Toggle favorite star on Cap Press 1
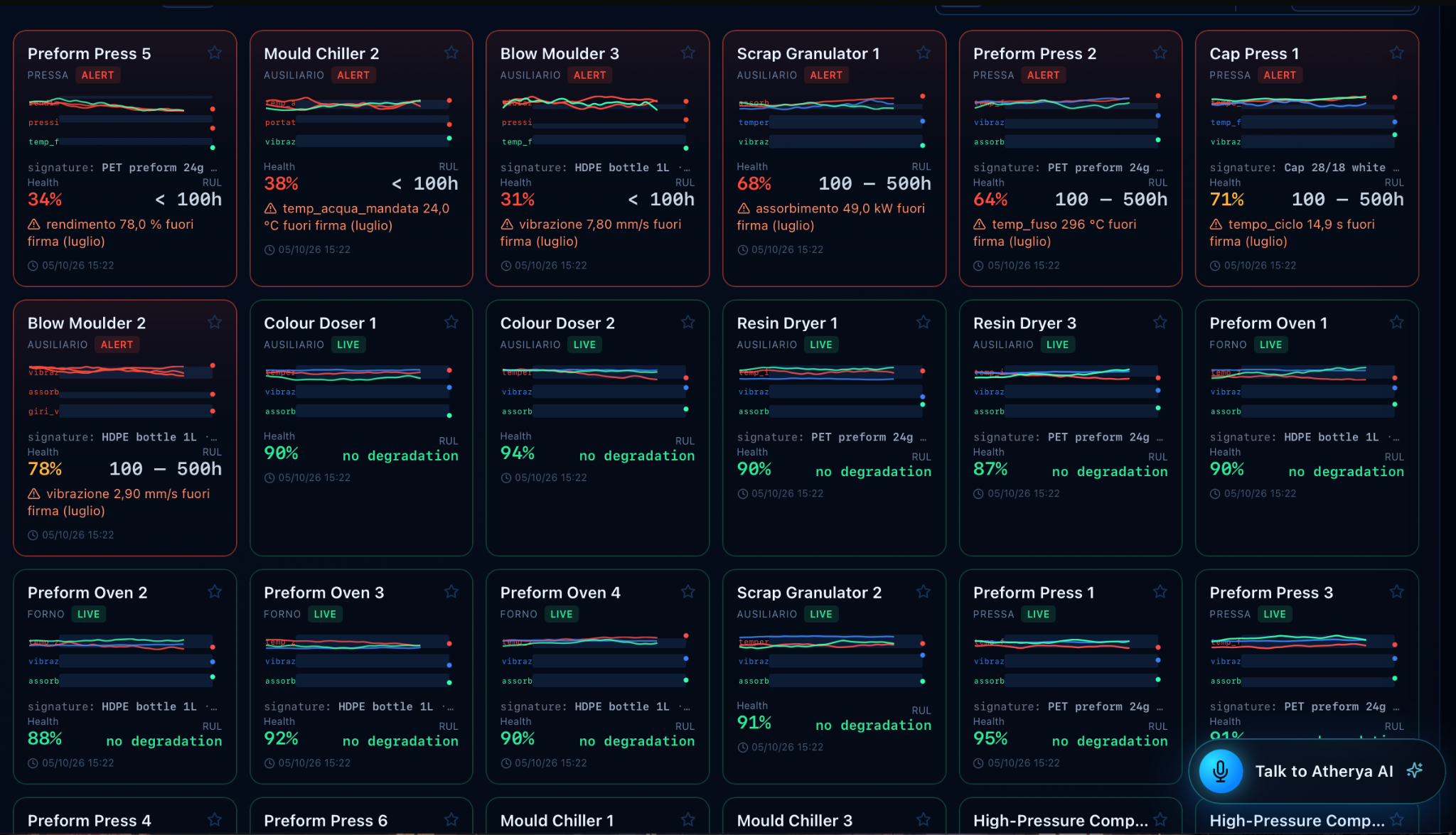 click(1396, 53)
